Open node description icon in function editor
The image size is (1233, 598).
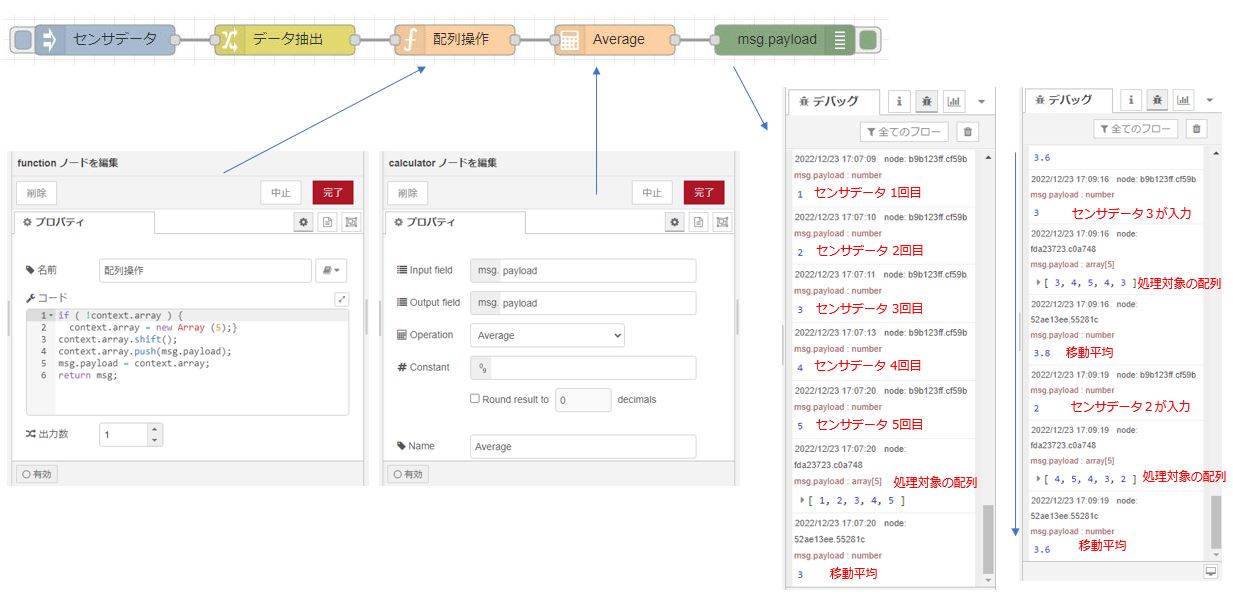(327, 222)
